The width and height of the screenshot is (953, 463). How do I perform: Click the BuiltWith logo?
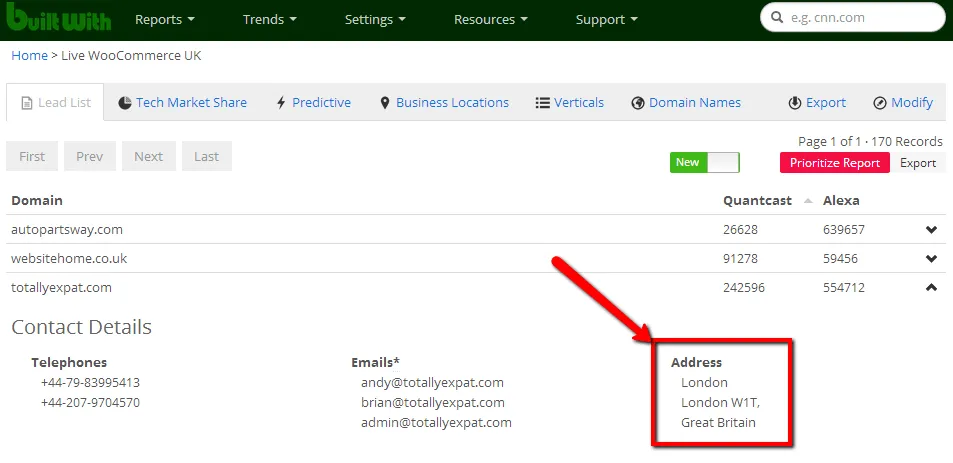(58, 20)
